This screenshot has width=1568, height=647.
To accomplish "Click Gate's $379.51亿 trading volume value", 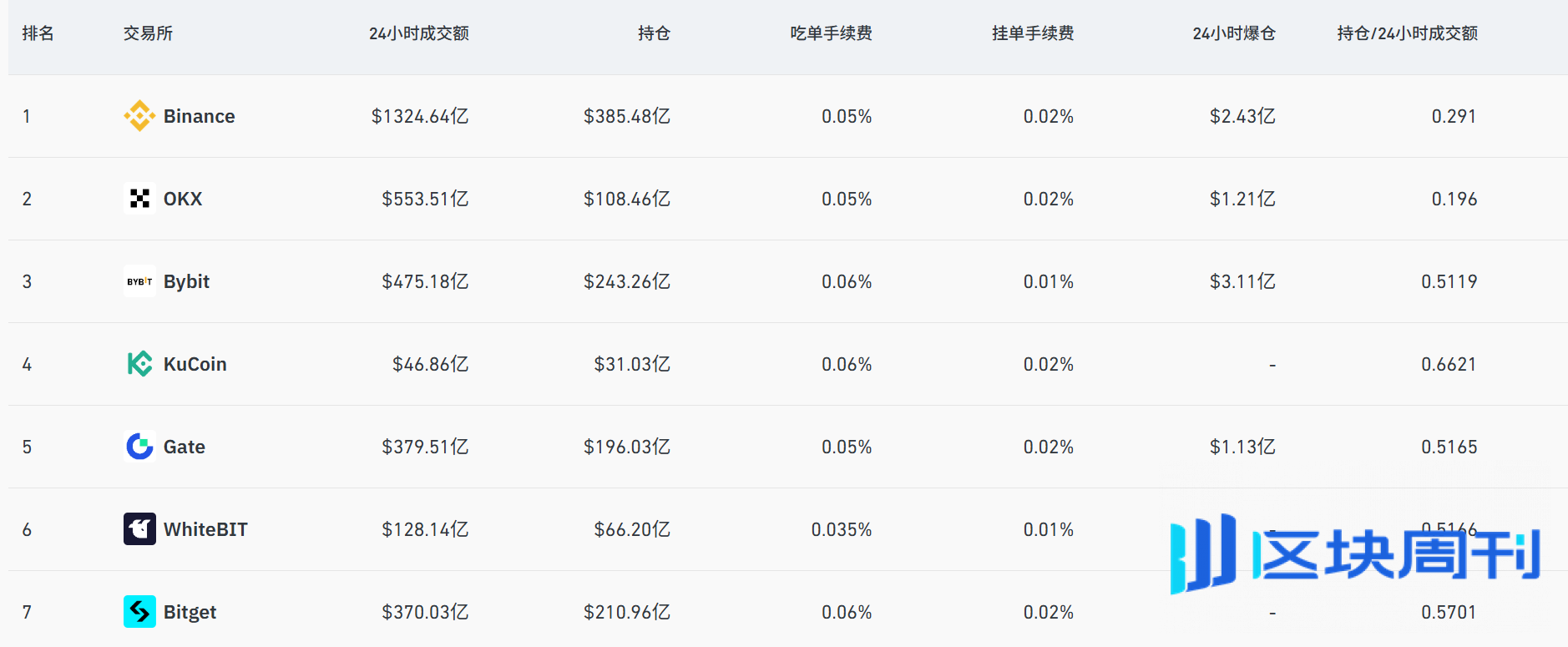I will click(x=425, y=447).
